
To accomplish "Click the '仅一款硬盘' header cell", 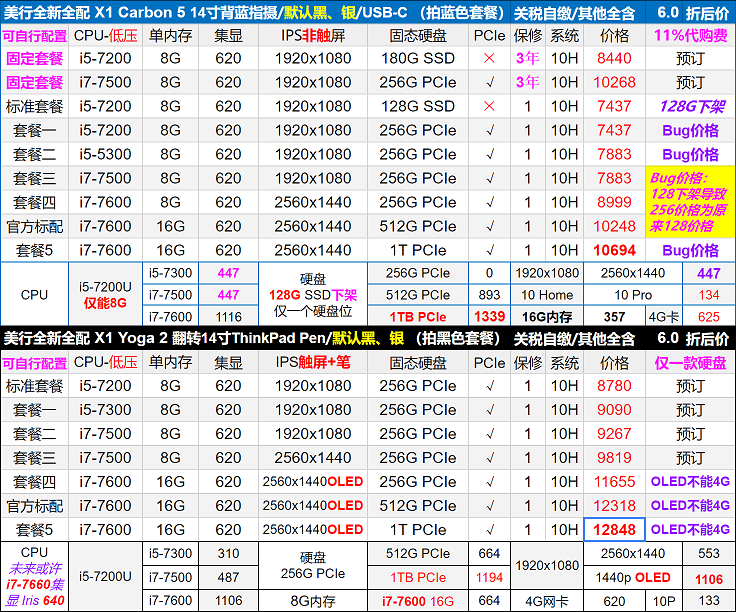I will point(690,362).
